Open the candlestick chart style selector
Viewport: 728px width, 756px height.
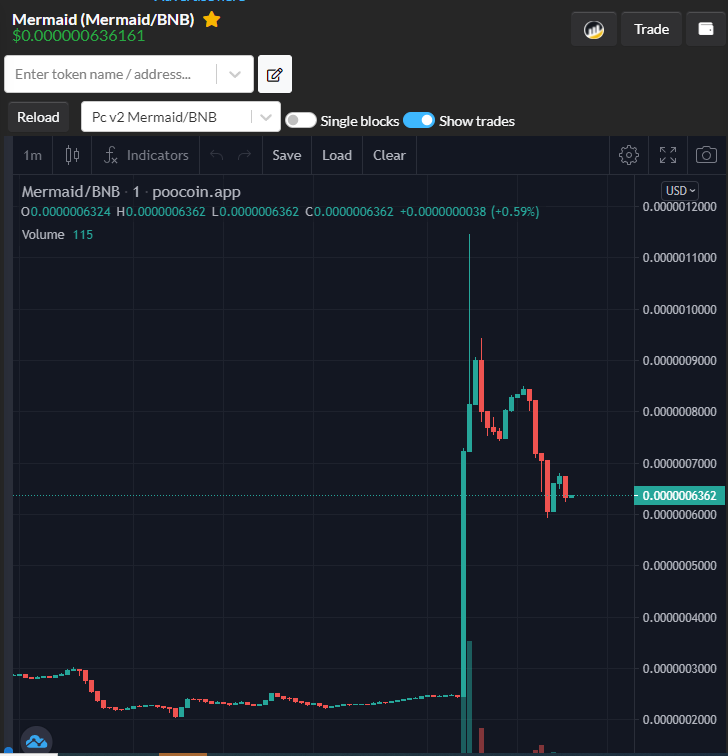72,155
